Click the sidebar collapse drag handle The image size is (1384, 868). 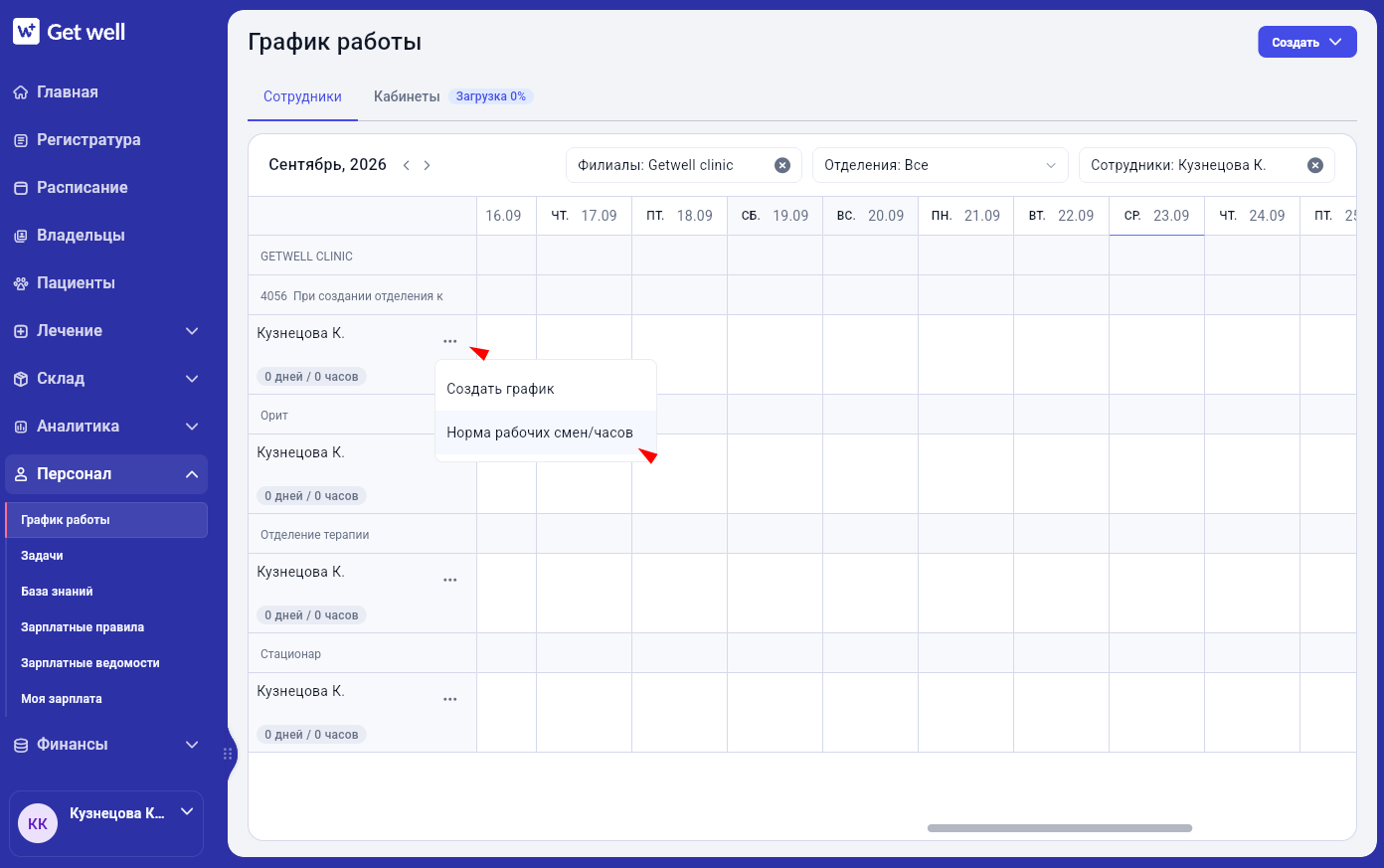[228, 754]
